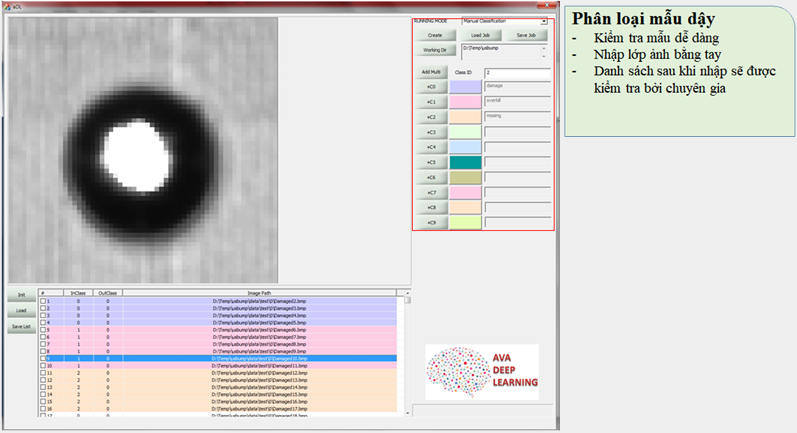
Task: Click the InClass column header
Action: pyautogui.click(x=76, y=293)
